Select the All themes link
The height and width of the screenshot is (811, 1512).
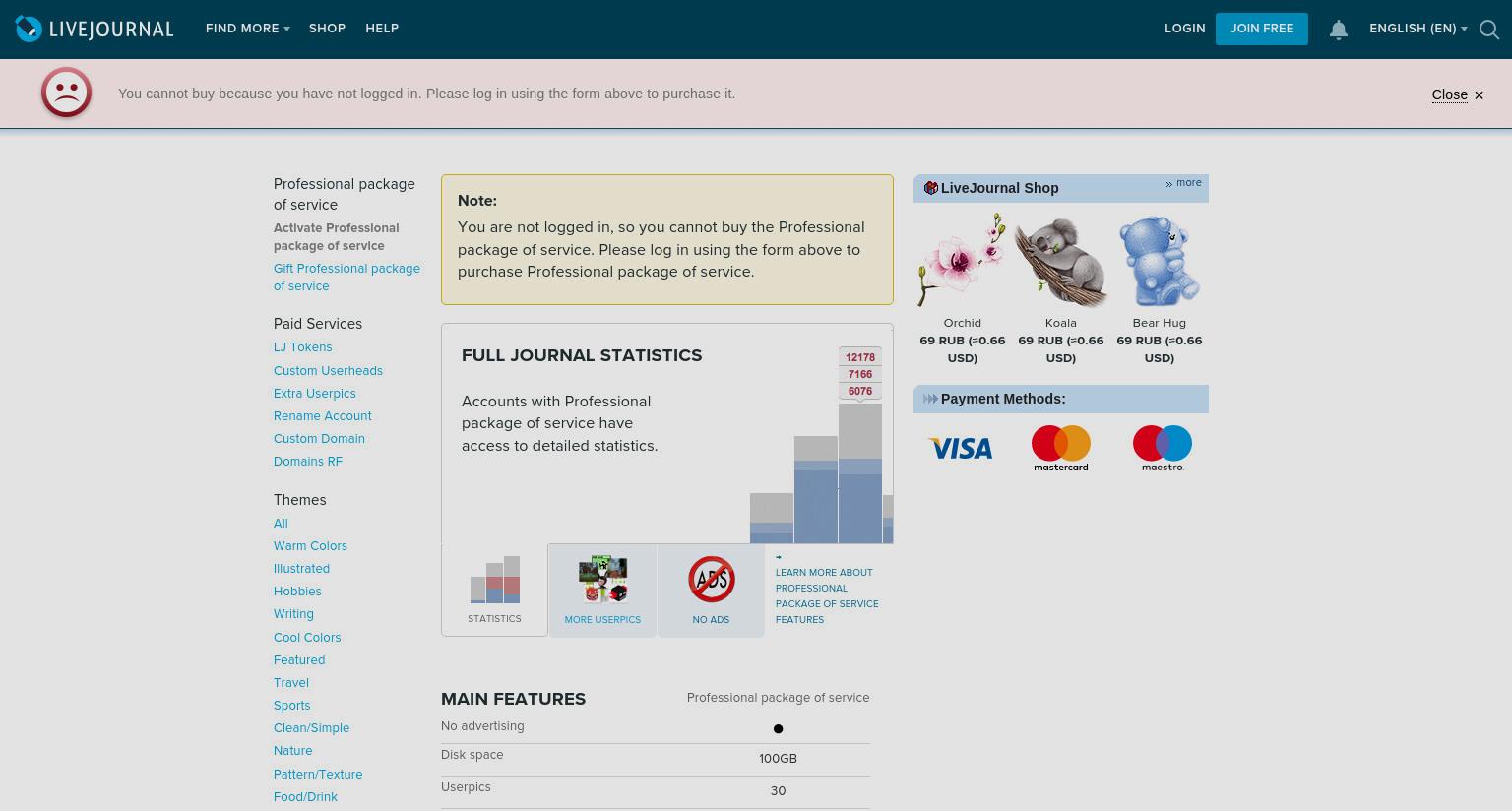click(x=281, y=524)
